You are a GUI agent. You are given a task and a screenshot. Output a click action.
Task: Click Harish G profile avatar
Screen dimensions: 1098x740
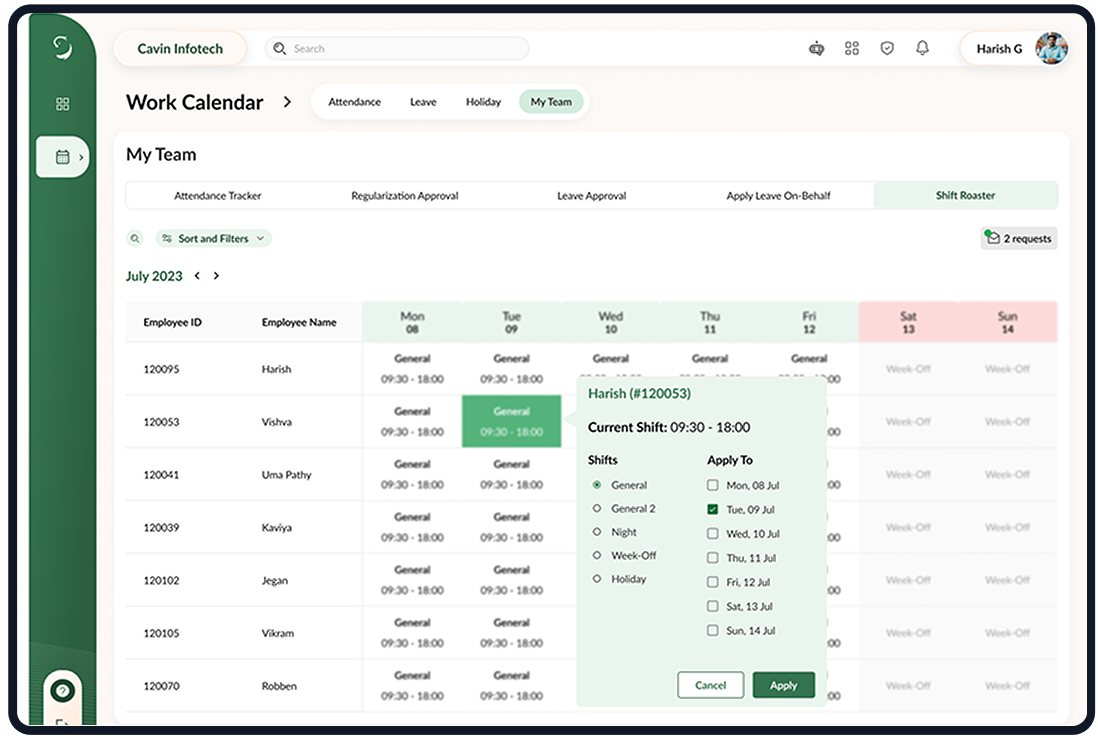(x=1051, y=48)
